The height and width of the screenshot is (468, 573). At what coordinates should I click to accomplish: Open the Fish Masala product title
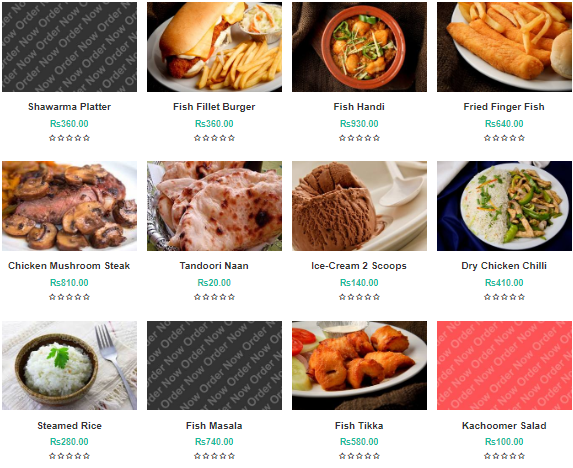[214, 426]
